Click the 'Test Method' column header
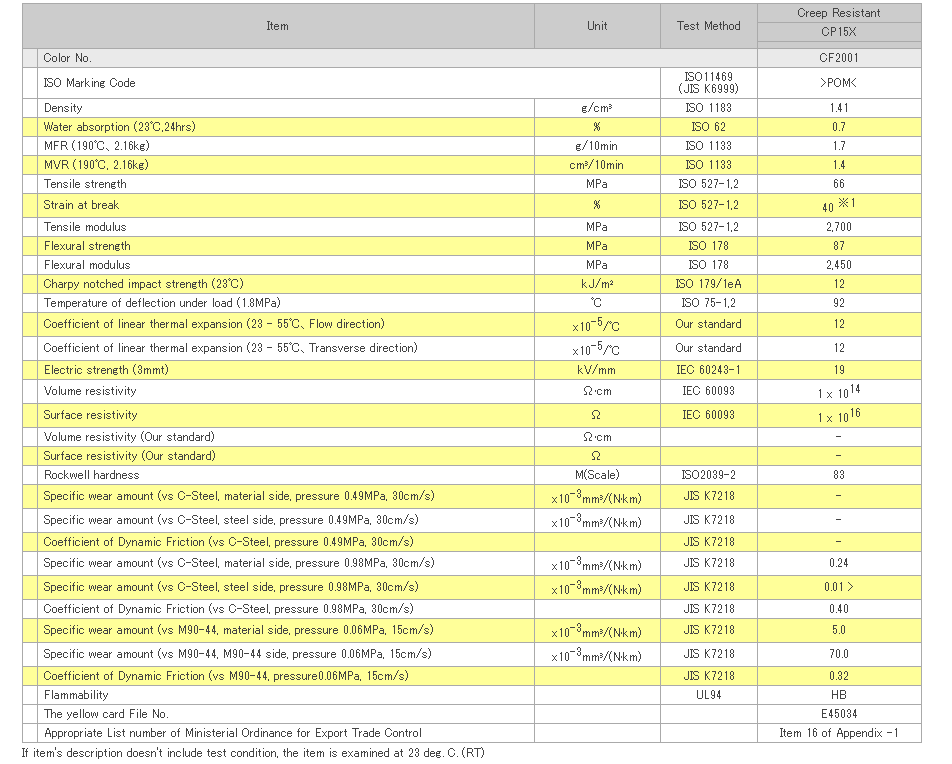The width and height of the screenshot is (952, 764). point(708,26)
